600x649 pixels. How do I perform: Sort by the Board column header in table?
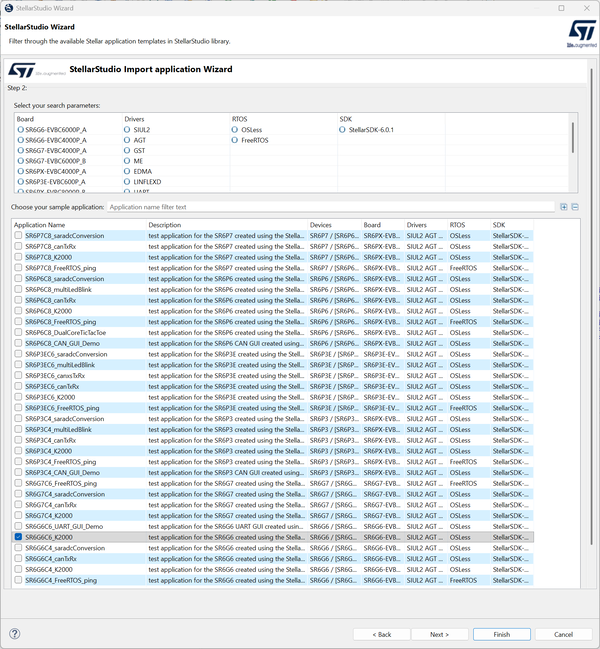383,225
